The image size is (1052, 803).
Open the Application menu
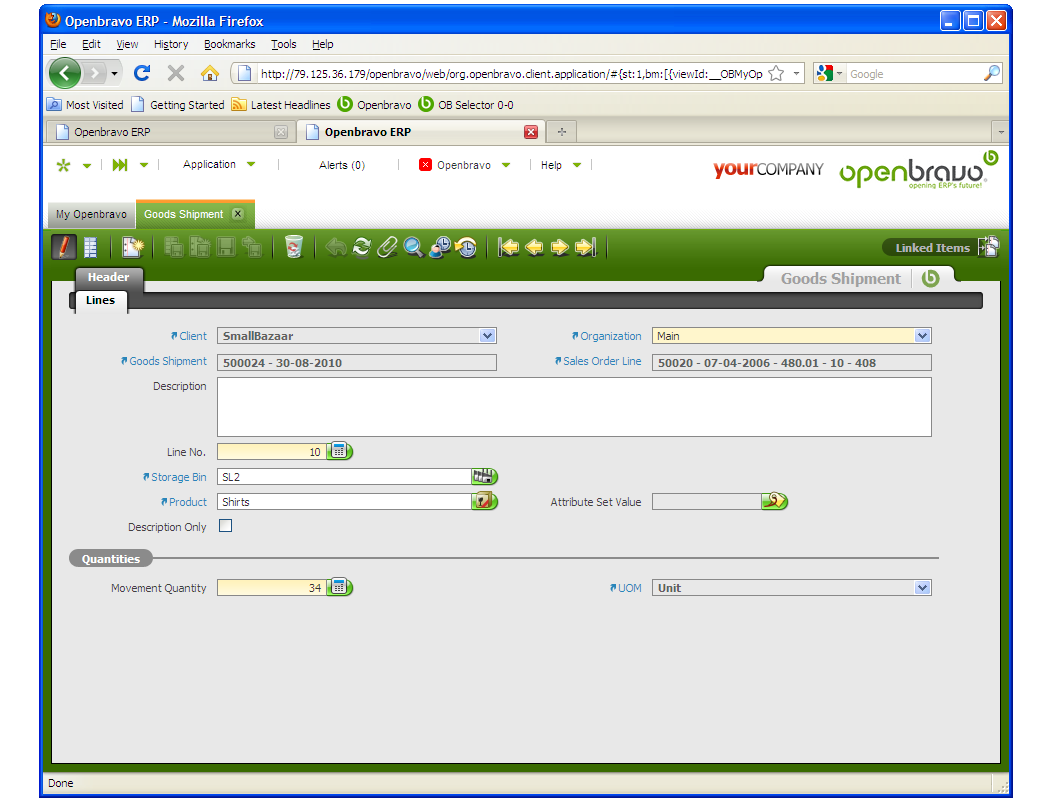[218, 165]
